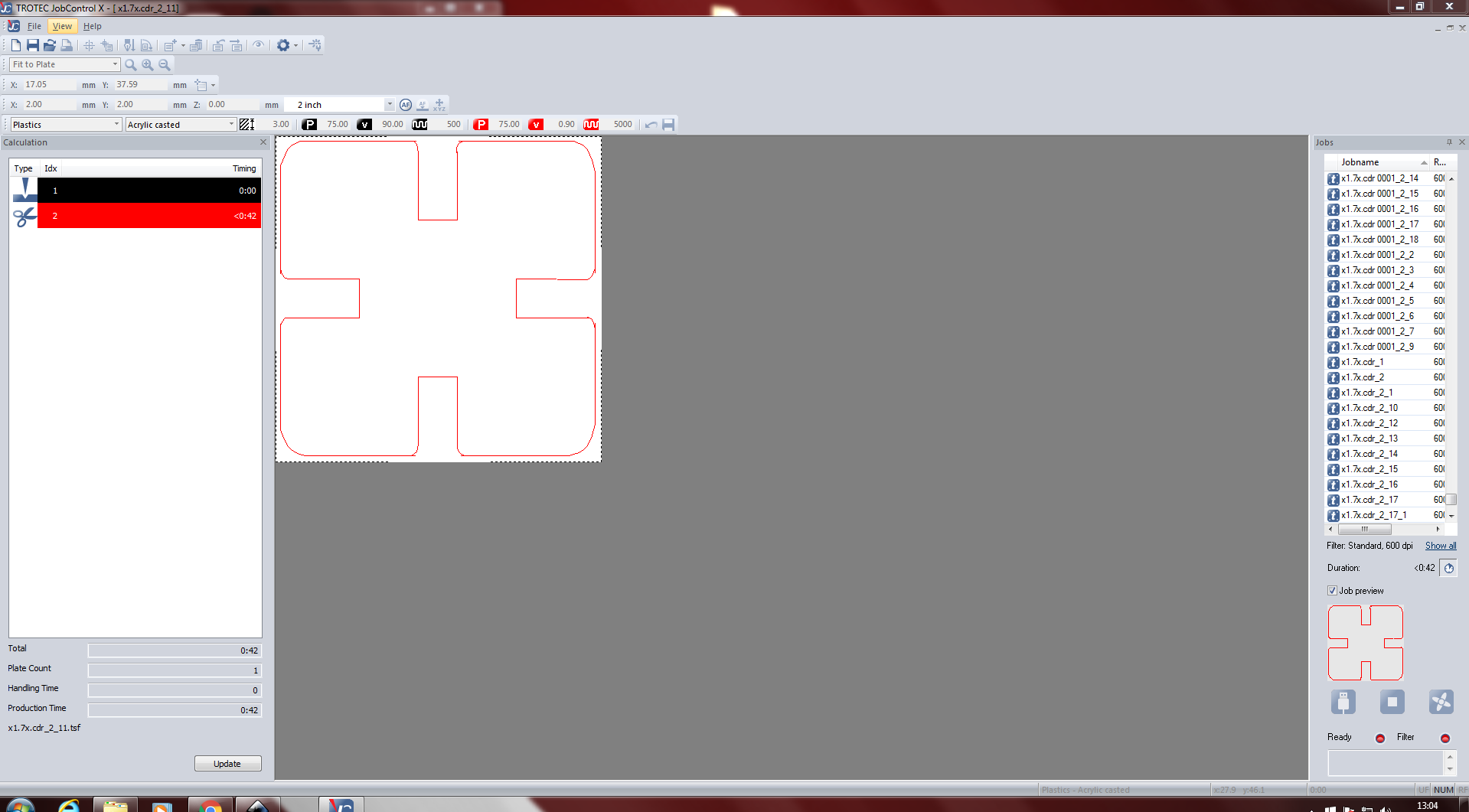The height and width of the screenshot is (812, 1469).
Task: Click the Print icon in main toolbar
Action: tap(67, 45)
